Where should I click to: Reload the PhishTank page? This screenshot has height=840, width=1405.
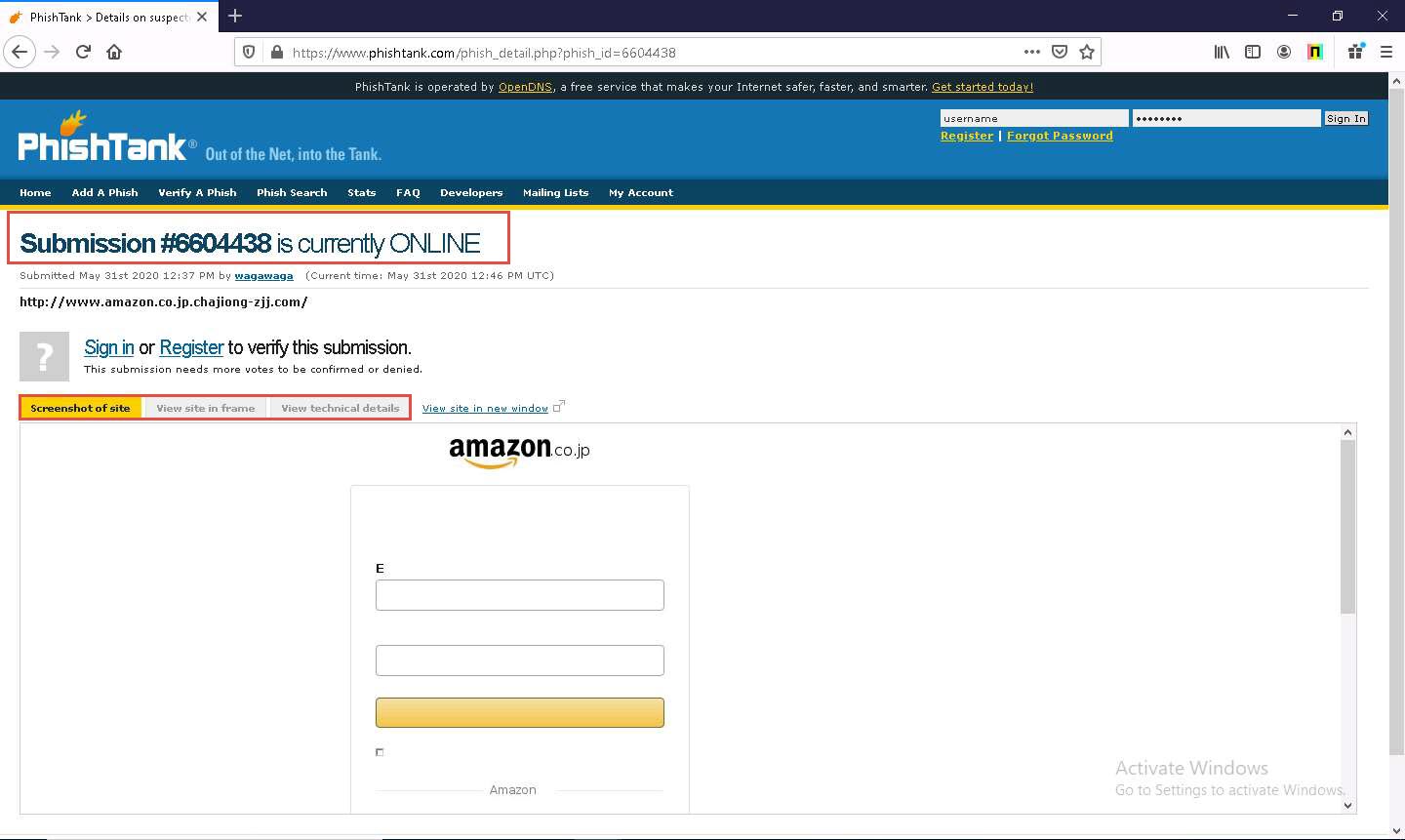click(x=83, y=52)
